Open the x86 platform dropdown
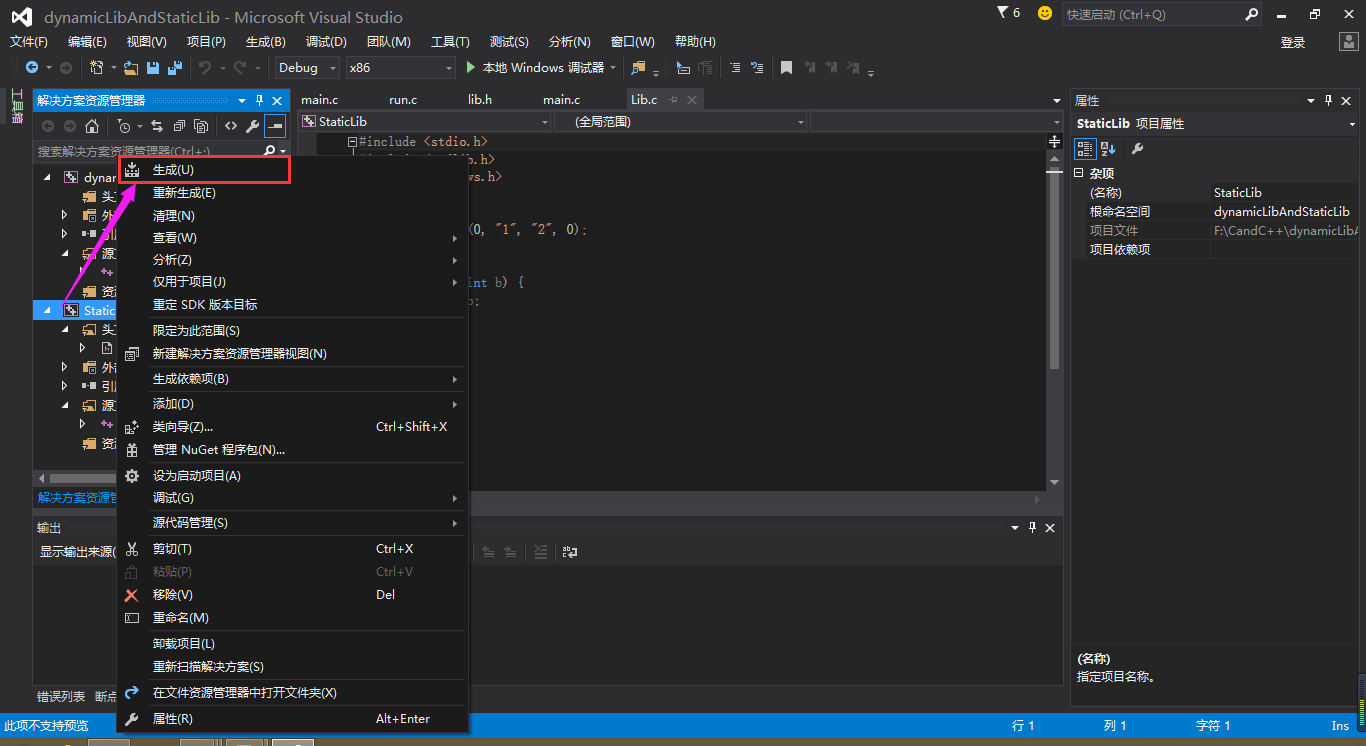The height and width of the screenshot is (746, 1366). [x=400, y=68]
